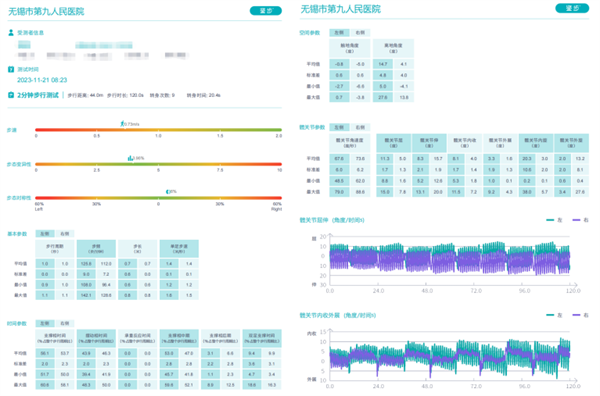600x396 pixels.
Task: Click the bar chart marker on 步态变异性 scale
Action: 130,158
